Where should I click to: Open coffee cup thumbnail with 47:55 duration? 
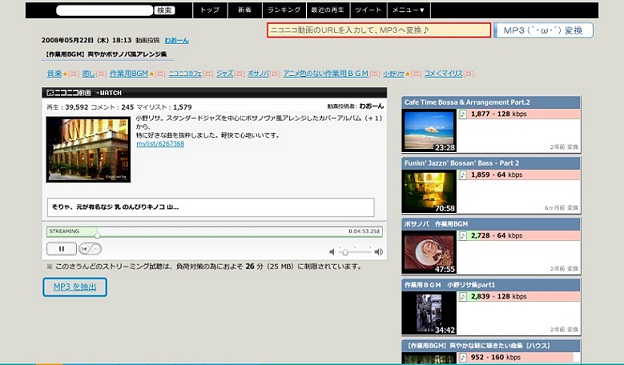click(429, 252)
